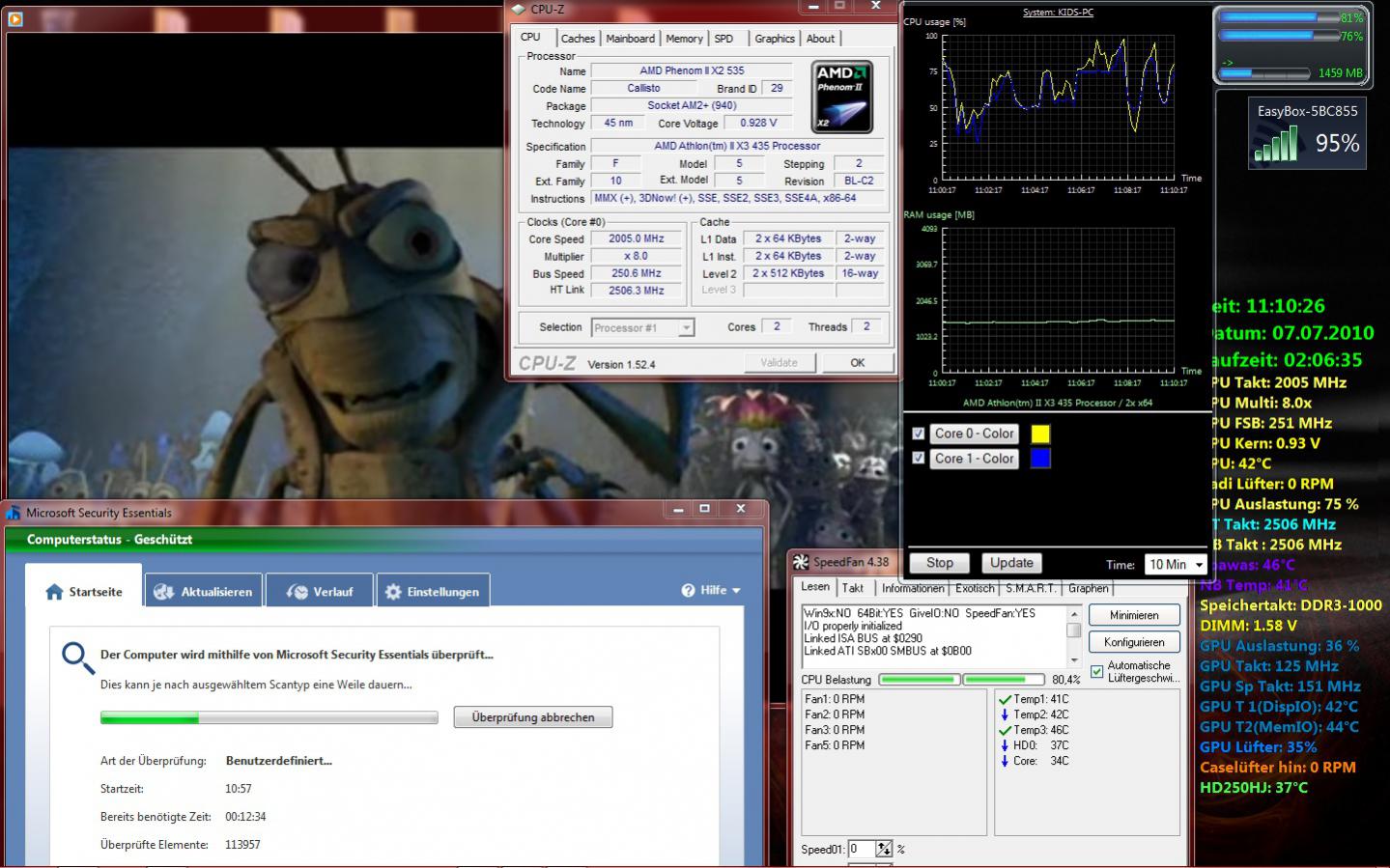Open the Hilfe dropdown arrow
The width and height of the screenshot is (1390, 868).
pos(736,591)
